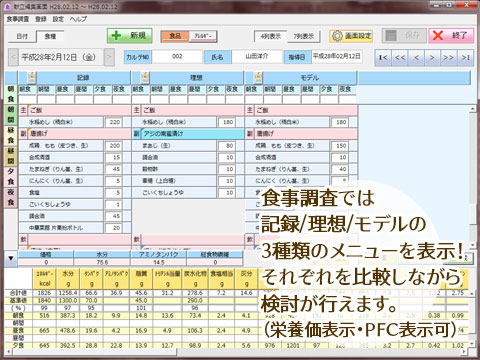Open the ヘルプ menu

(78, 19)
